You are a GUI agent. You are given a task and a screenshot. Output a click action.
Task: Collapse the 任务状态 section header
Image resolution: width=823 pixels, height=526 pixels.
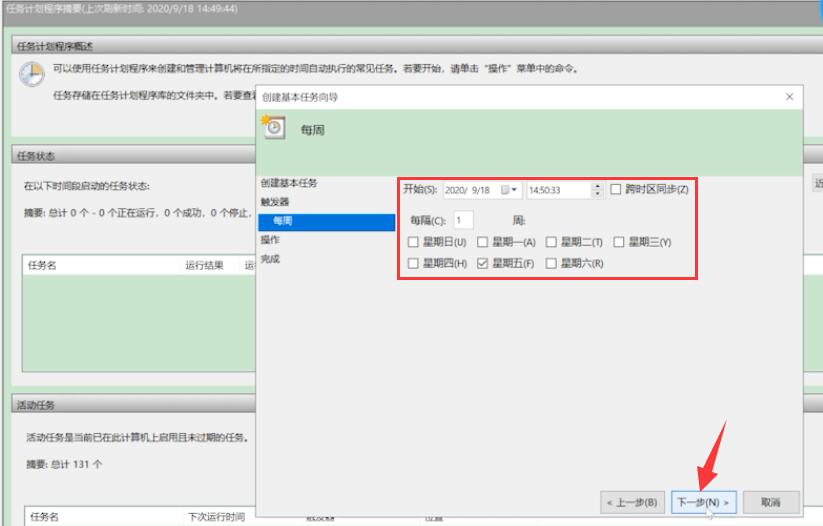tap(133, 156)
